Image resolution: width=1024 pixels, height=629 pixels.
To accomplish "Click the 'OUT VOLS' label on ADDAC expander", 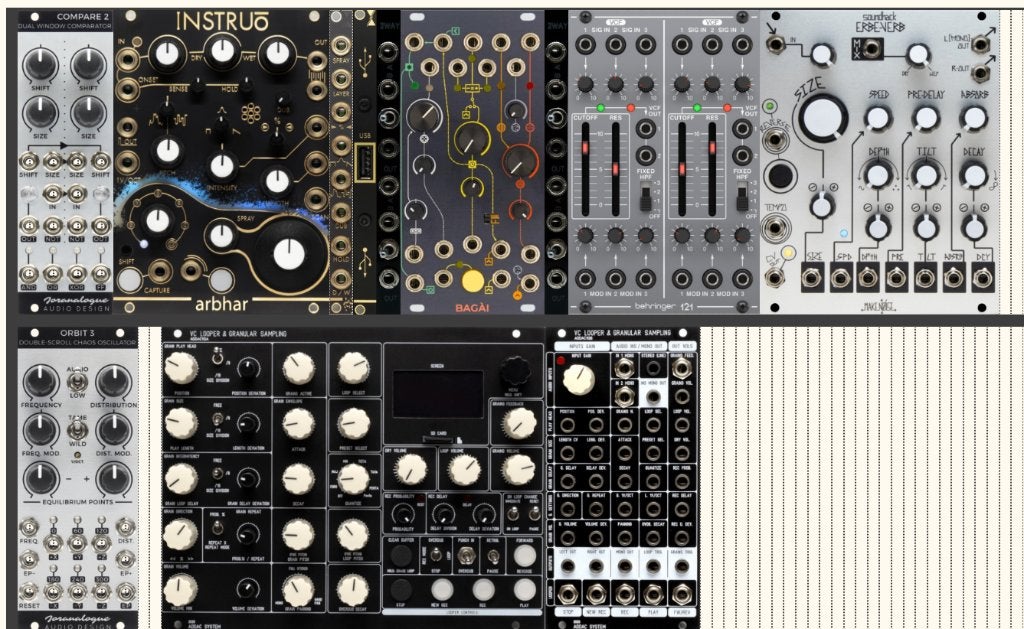I will point(681,346).
